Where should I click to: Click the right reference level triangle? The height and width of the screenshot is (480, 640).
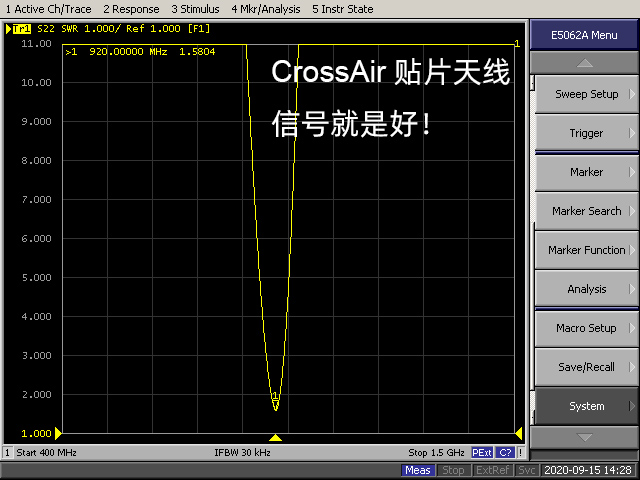[x=519, y=433]
